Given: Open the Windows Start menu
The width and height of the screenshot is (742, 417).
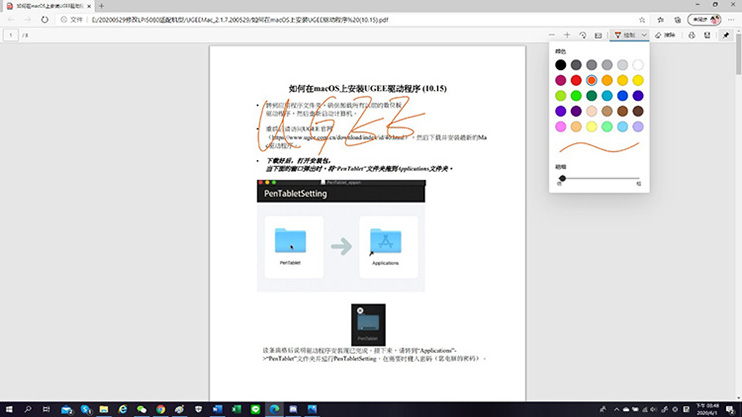Looking at the screenshot, I should [9, 409].
